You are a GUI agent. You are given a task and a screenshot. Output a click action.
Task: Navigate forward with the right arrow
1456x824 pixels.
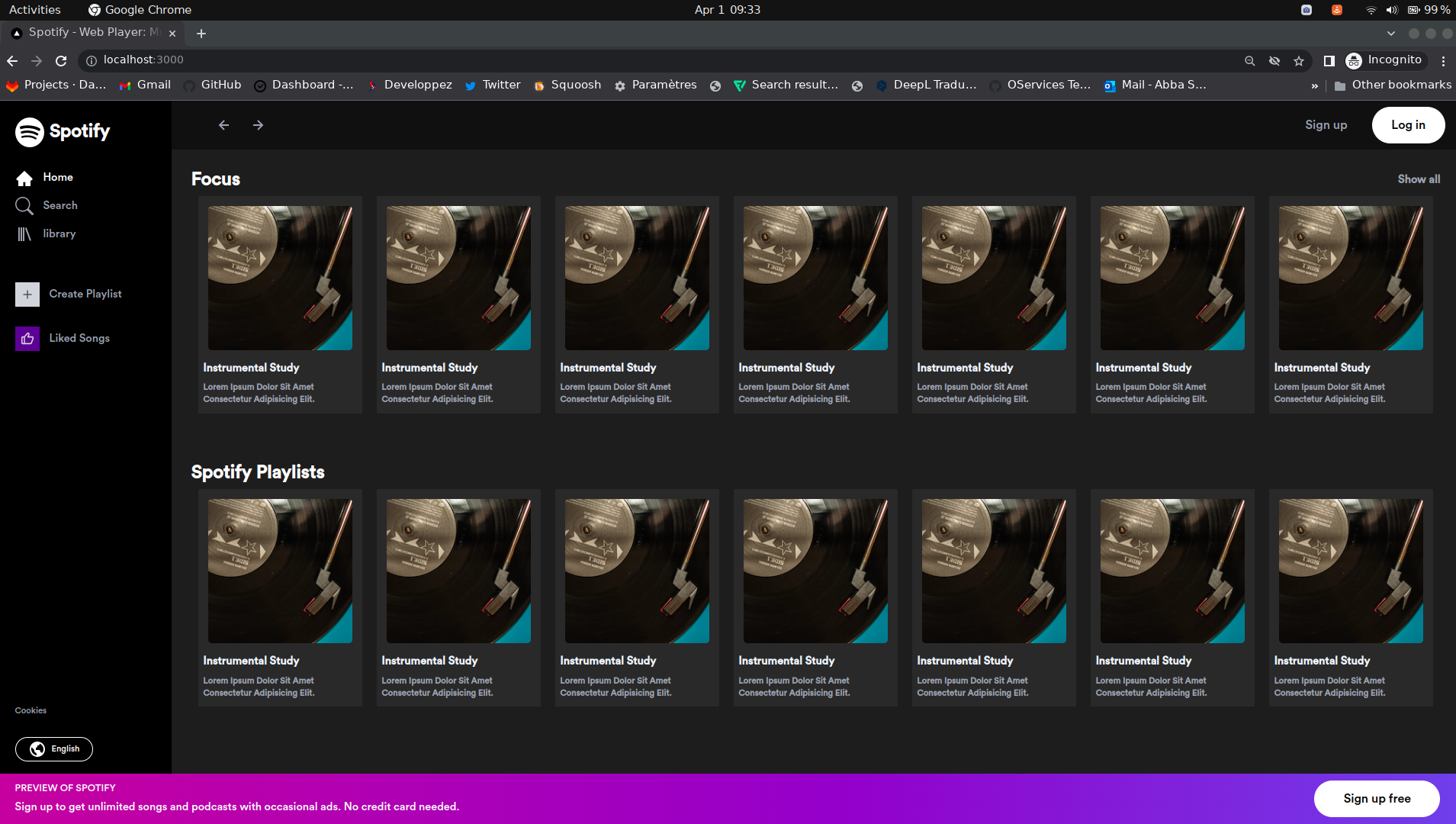point(258,124)
